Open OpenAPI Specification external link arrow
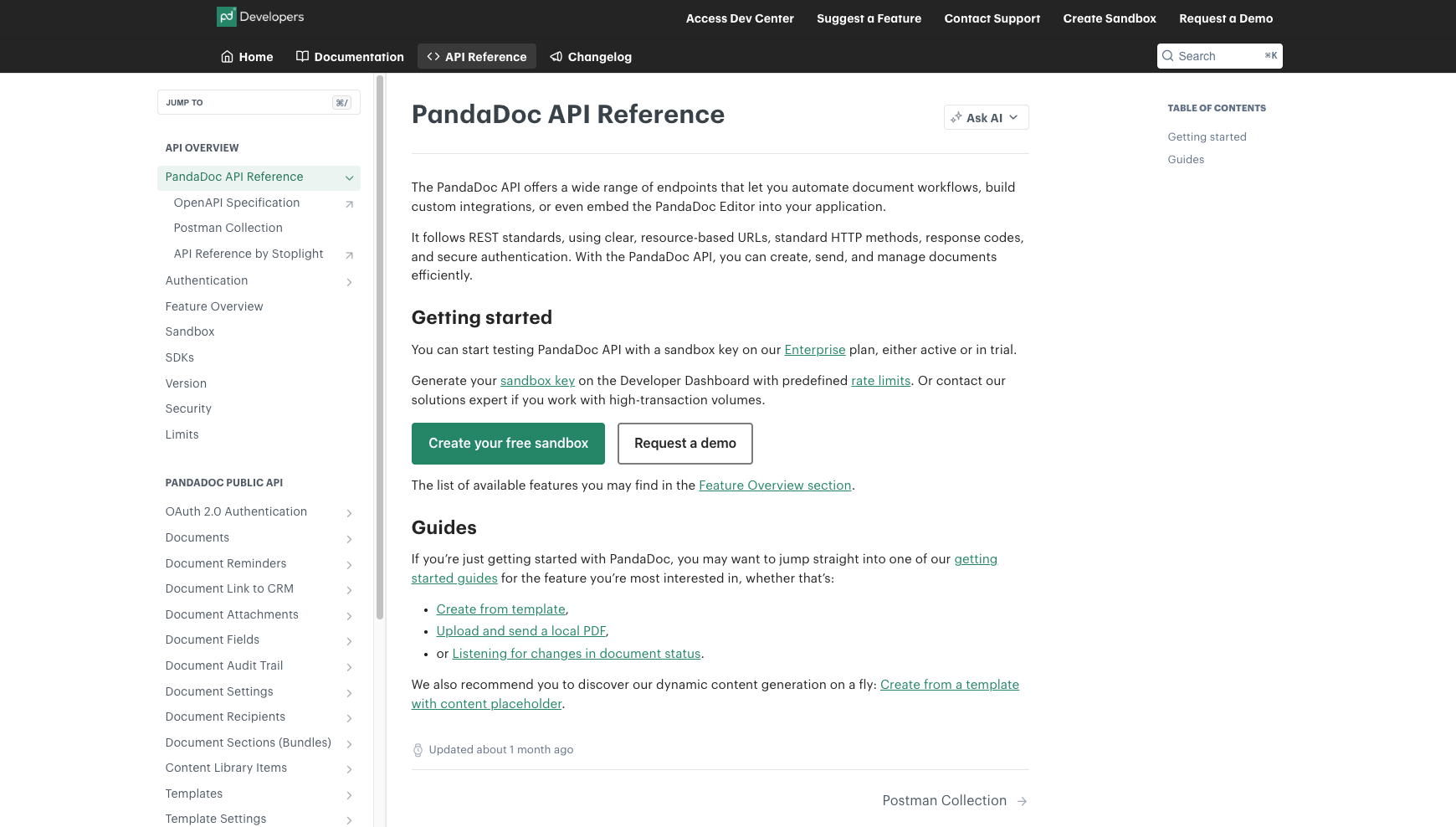Image resolution: width=1456 pixels, height=827 pixels. pyautogui.click(x=350, y=203)
